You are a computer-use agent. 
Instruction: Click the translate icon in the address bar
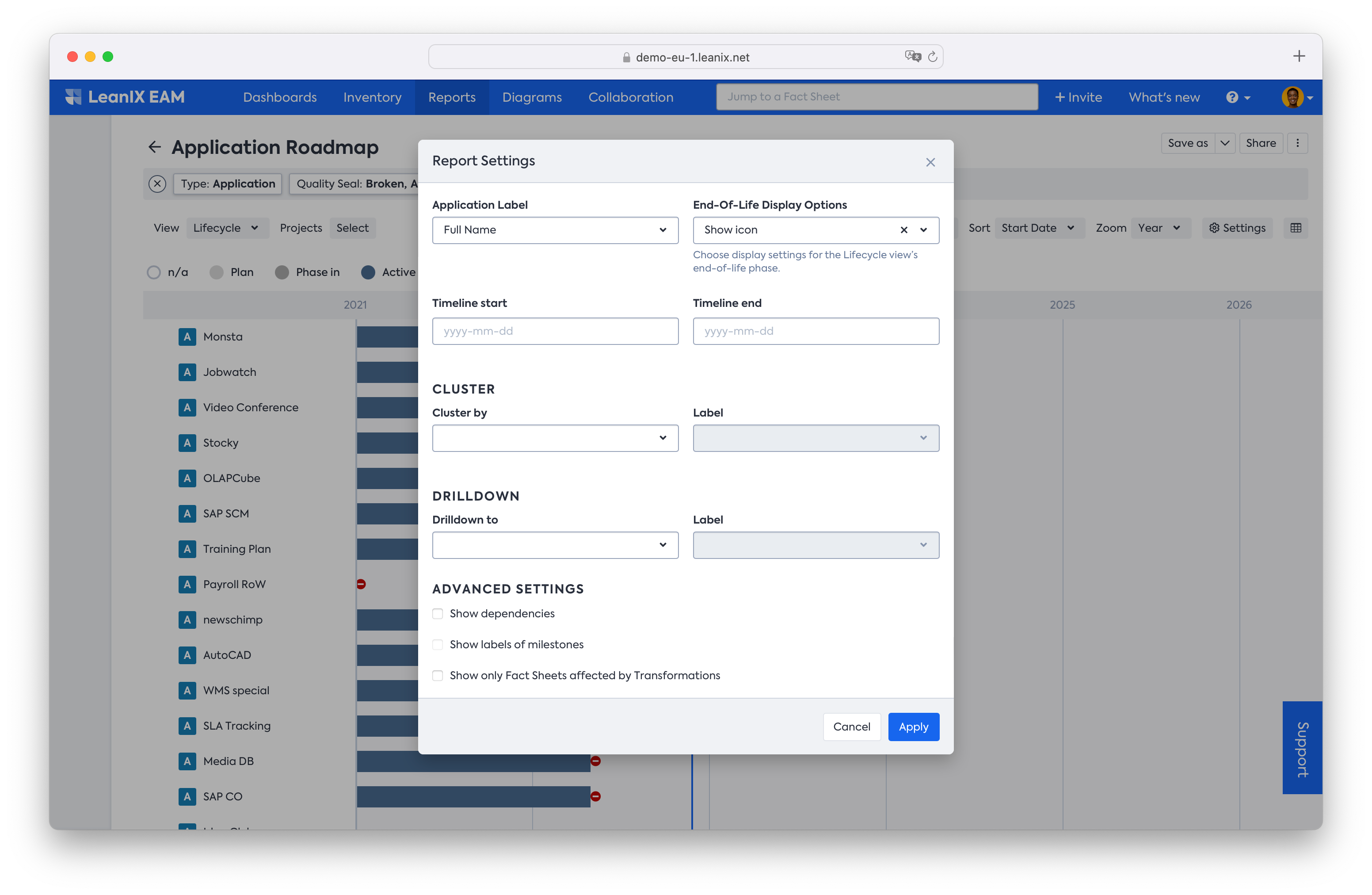pyautogui.click(x=913, y=56)
